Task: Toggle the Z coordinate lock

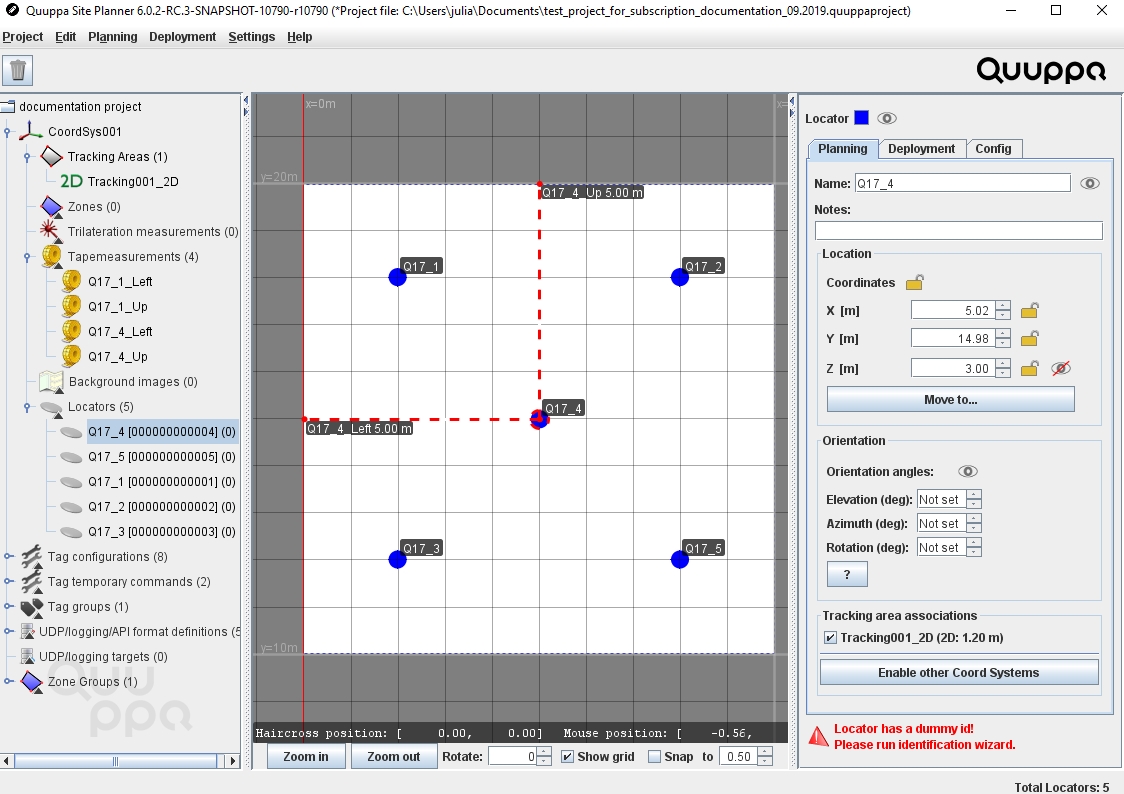Action: coord(1029,368)
